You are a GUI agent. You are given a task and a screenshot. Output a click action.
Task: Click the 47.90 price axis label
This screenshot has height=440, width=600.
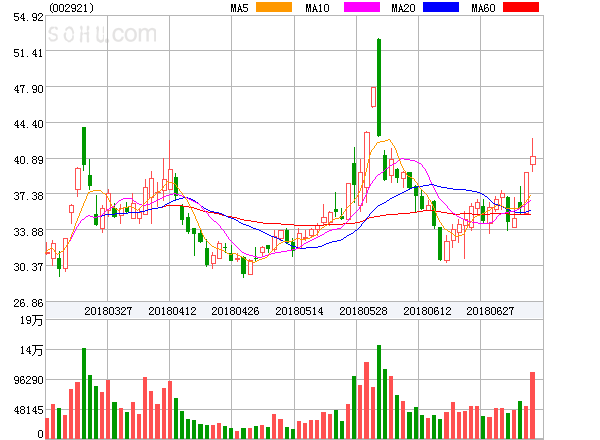pos(28,89)
